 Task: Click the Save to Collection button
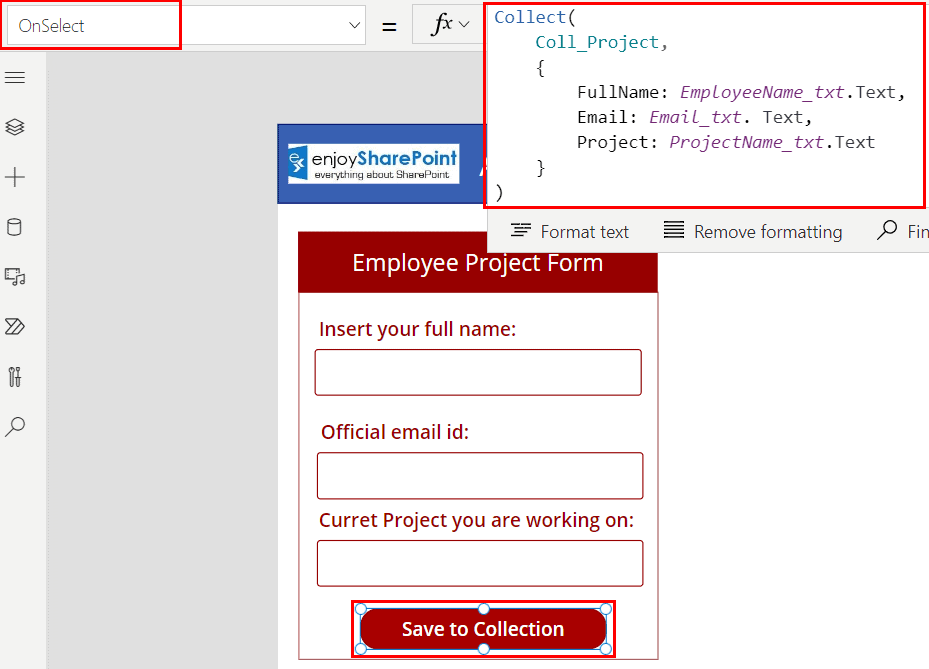tap(483, 629)
